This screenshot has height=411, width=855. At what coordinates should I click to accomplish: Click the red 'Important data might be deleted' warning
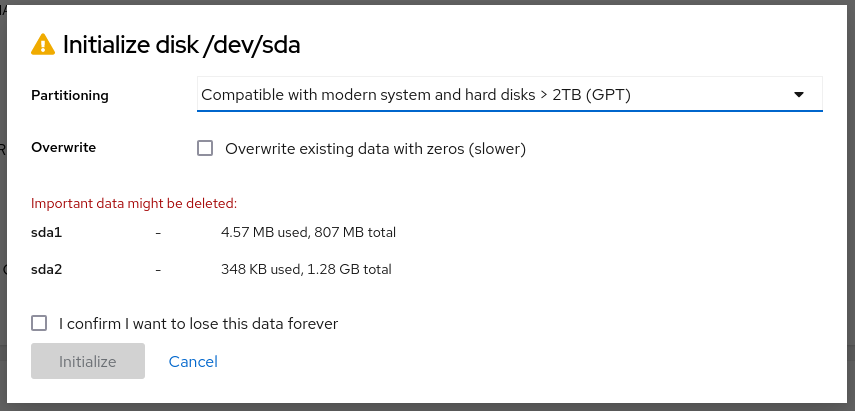(134, 203)
